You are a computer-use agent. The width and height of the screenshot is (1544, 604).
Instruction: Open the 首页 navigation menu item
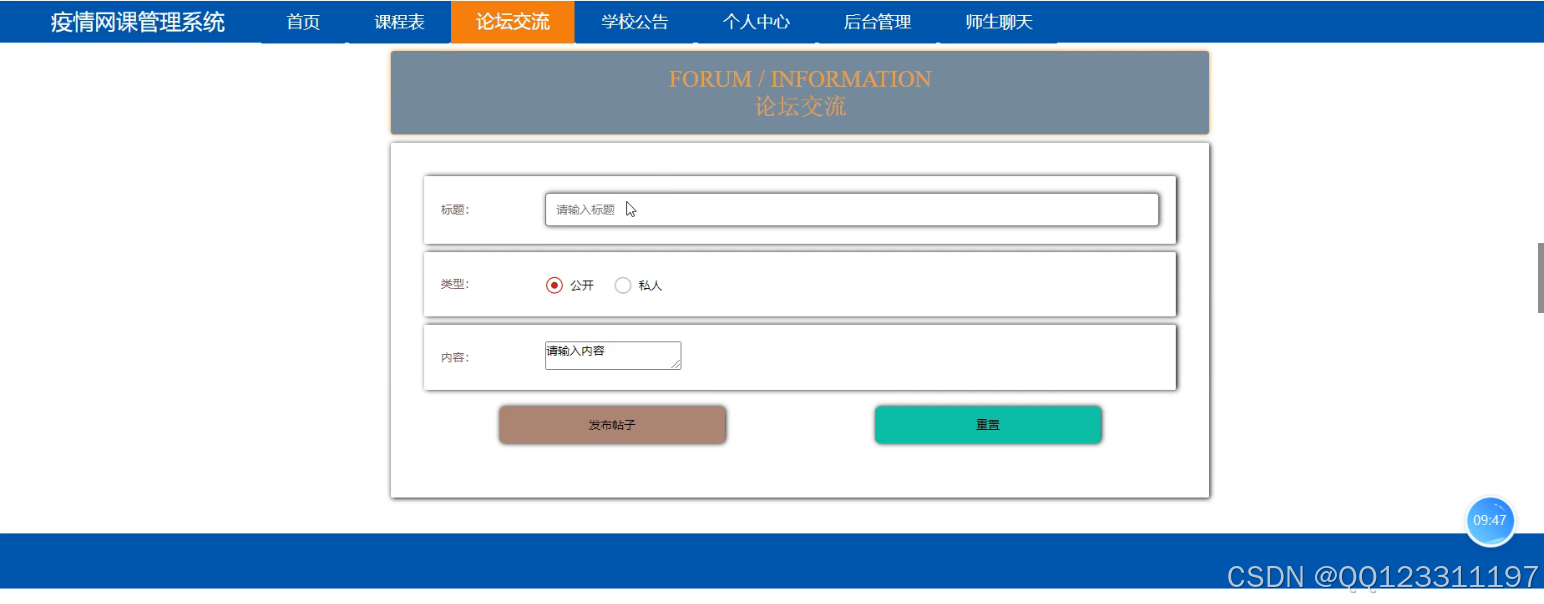(302, 20)
